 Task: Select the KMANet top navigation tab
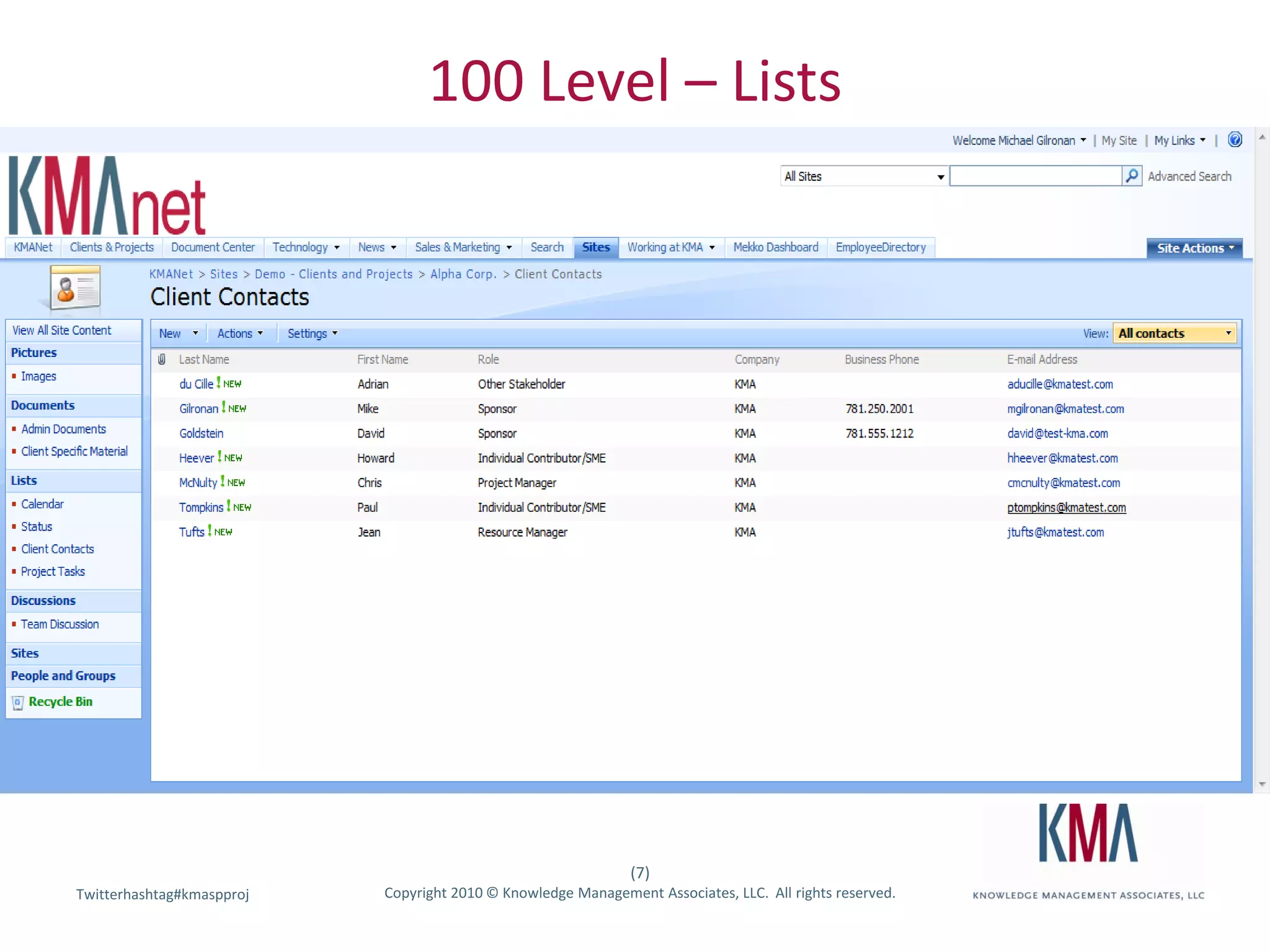33,247
